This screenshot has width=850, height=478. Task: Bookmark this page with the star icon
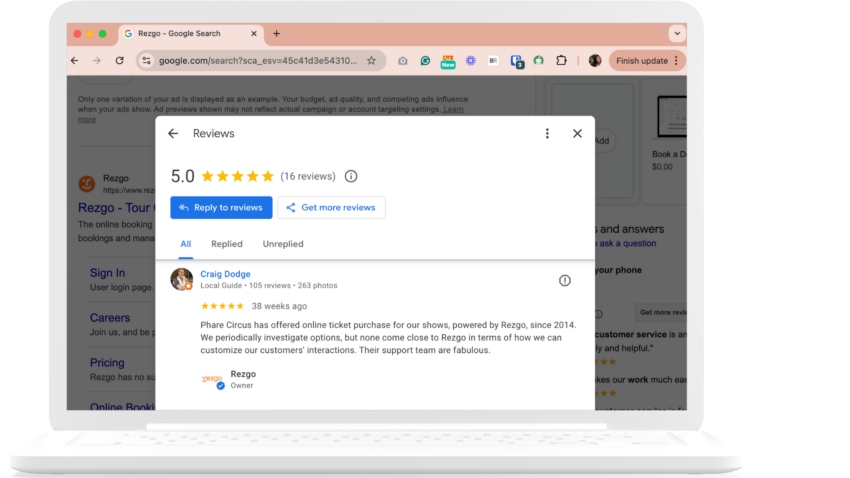pos(371,61)
